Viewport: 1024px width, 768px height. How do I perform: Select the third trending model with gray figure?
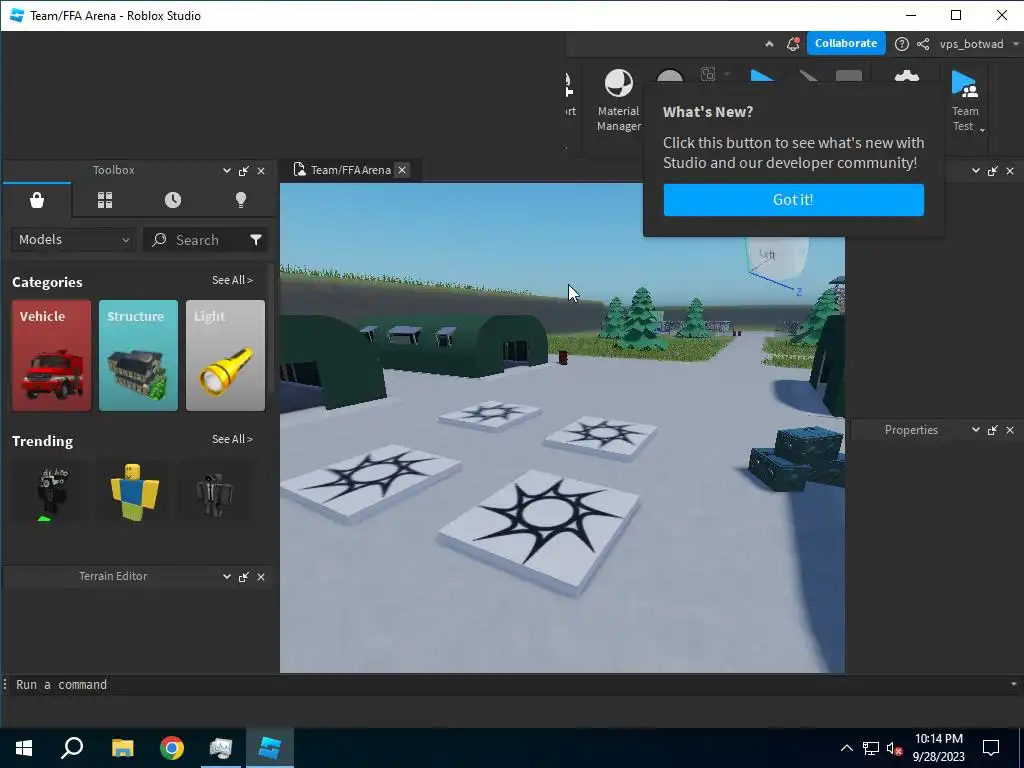(x=214, y=492)
